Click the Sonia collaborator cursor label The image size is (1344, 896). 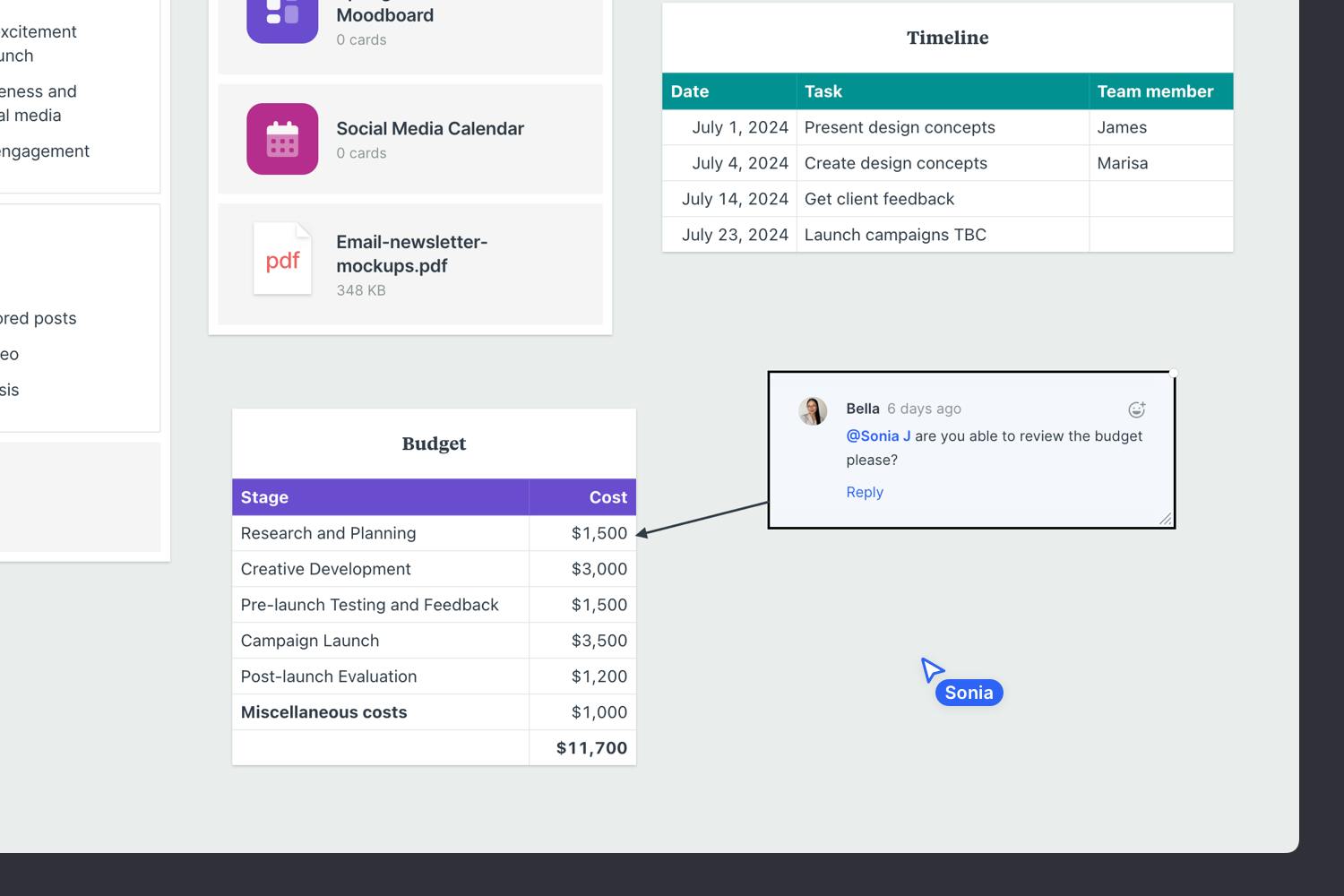[969, 693]
